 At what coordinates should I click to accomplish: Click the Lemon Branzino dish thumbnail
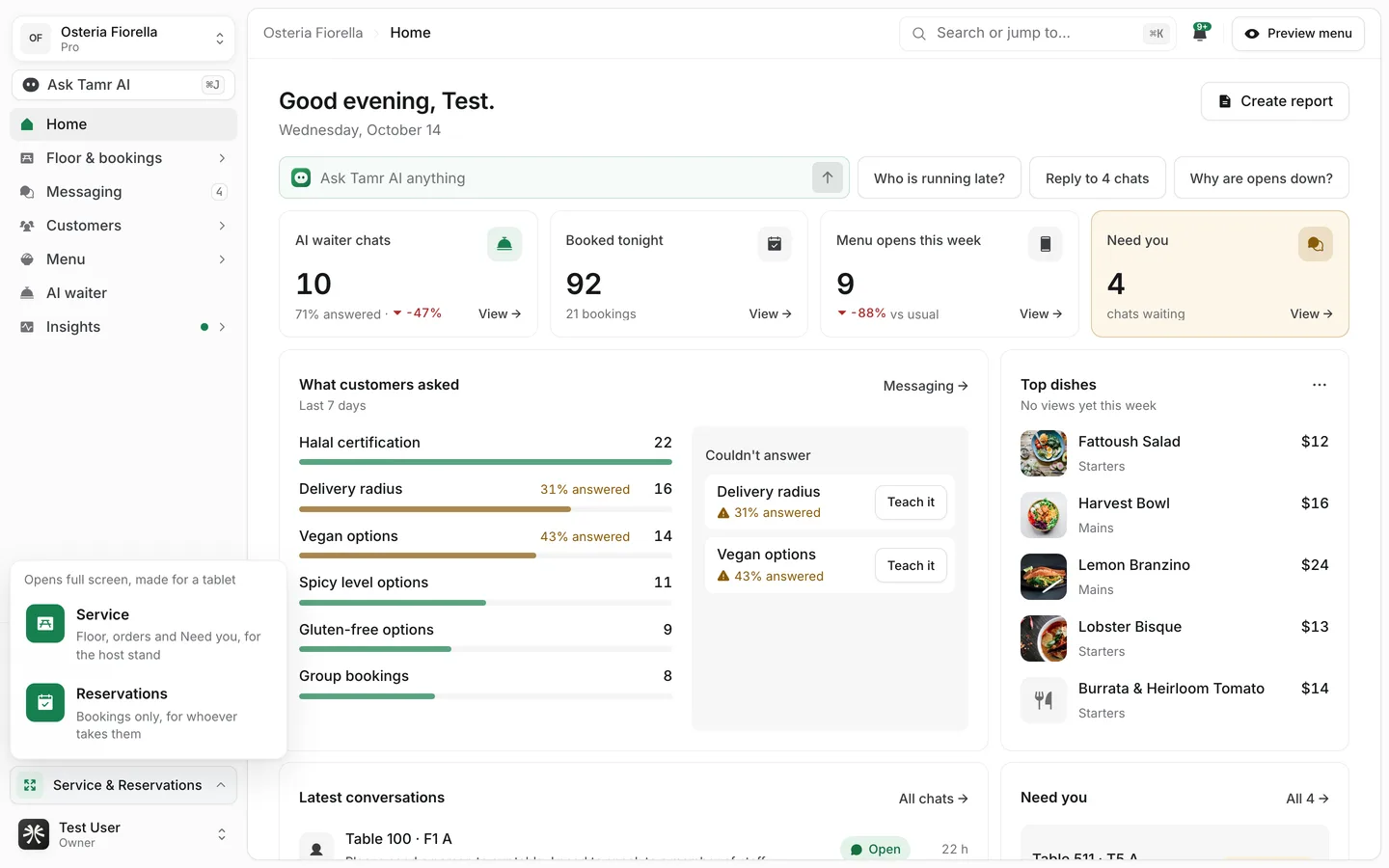coord(1044,577)
